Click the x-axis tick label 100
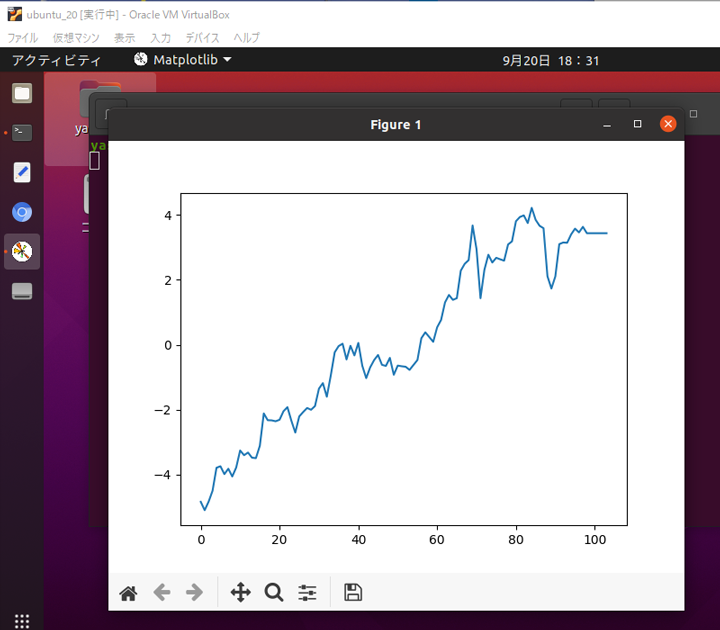 click(x=595, y=540)
